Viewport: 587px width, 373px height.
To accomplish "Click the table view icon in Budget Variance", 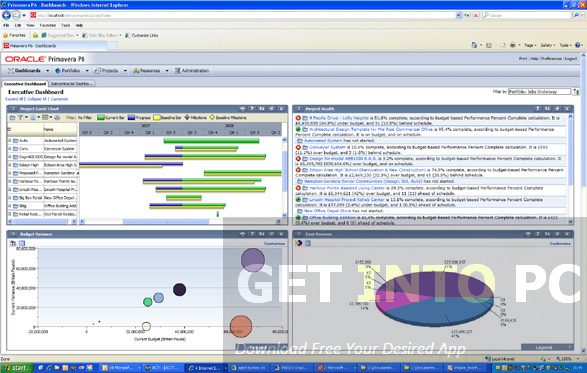I will point(22,243).
